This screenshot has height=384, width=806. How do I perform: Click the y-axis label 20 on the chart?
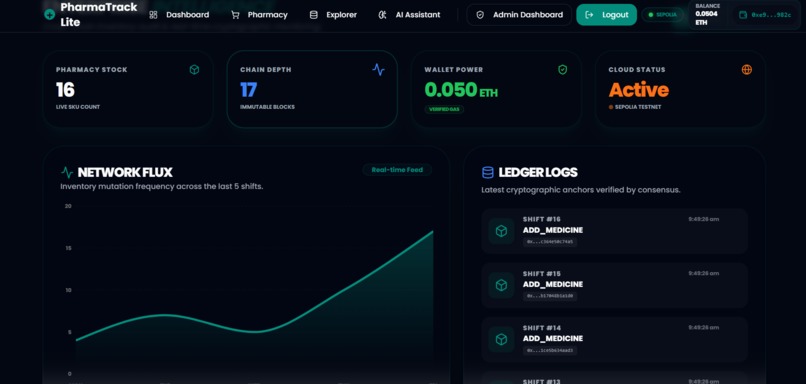pyautogui.click(x=68, y=206)
